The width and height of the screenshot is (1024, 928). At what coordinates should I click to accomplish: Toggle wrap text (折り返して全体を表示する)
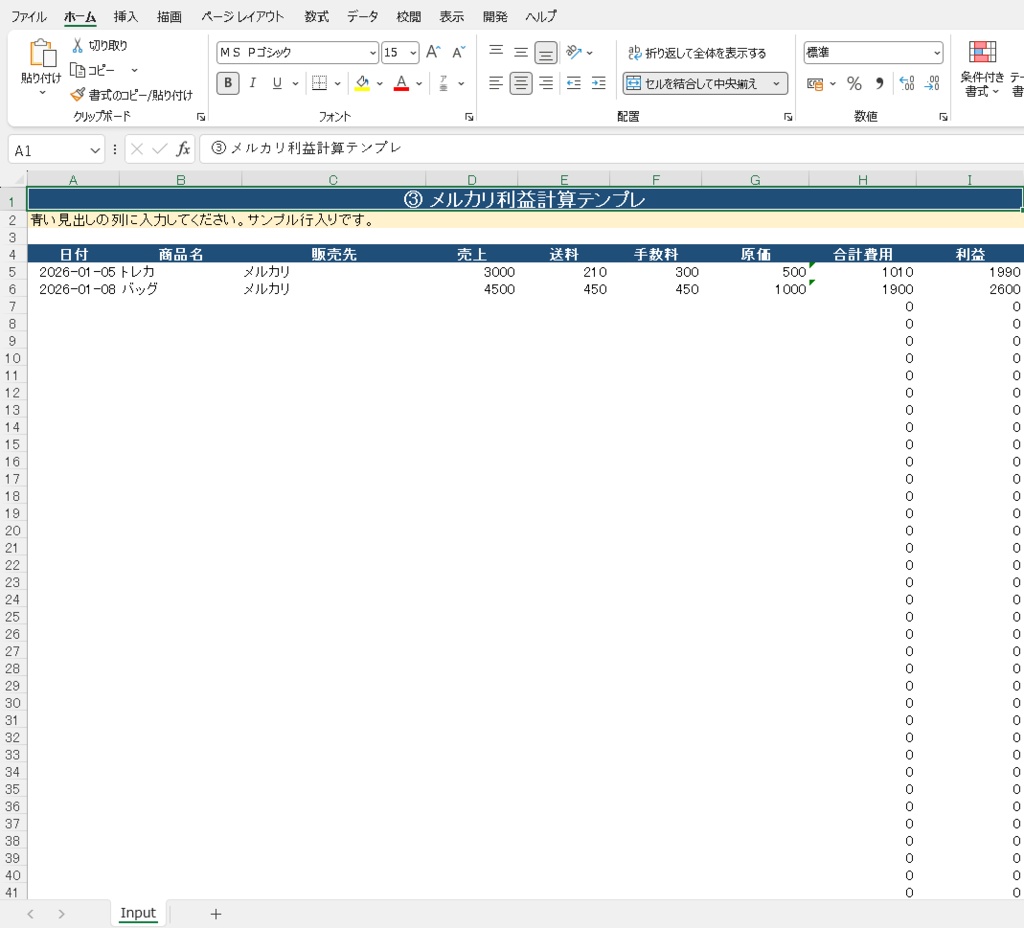[697, 53]
